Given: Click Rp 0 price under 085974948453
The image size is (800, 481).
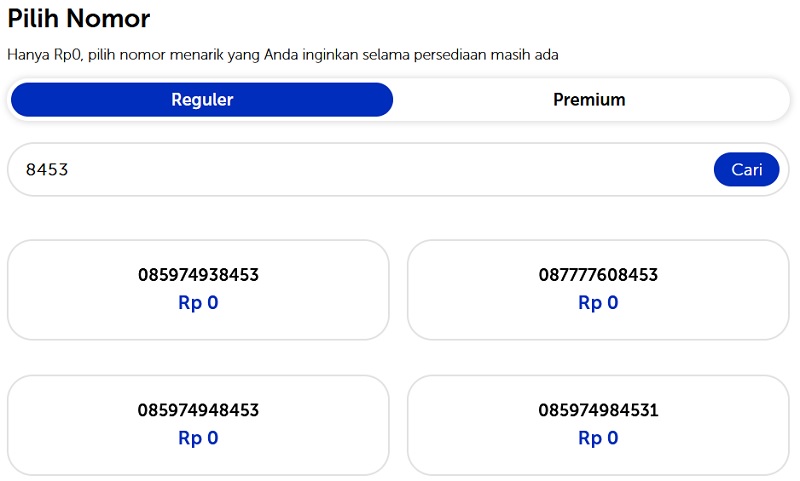Looking at the screenshot, I should tap(198, 438).
